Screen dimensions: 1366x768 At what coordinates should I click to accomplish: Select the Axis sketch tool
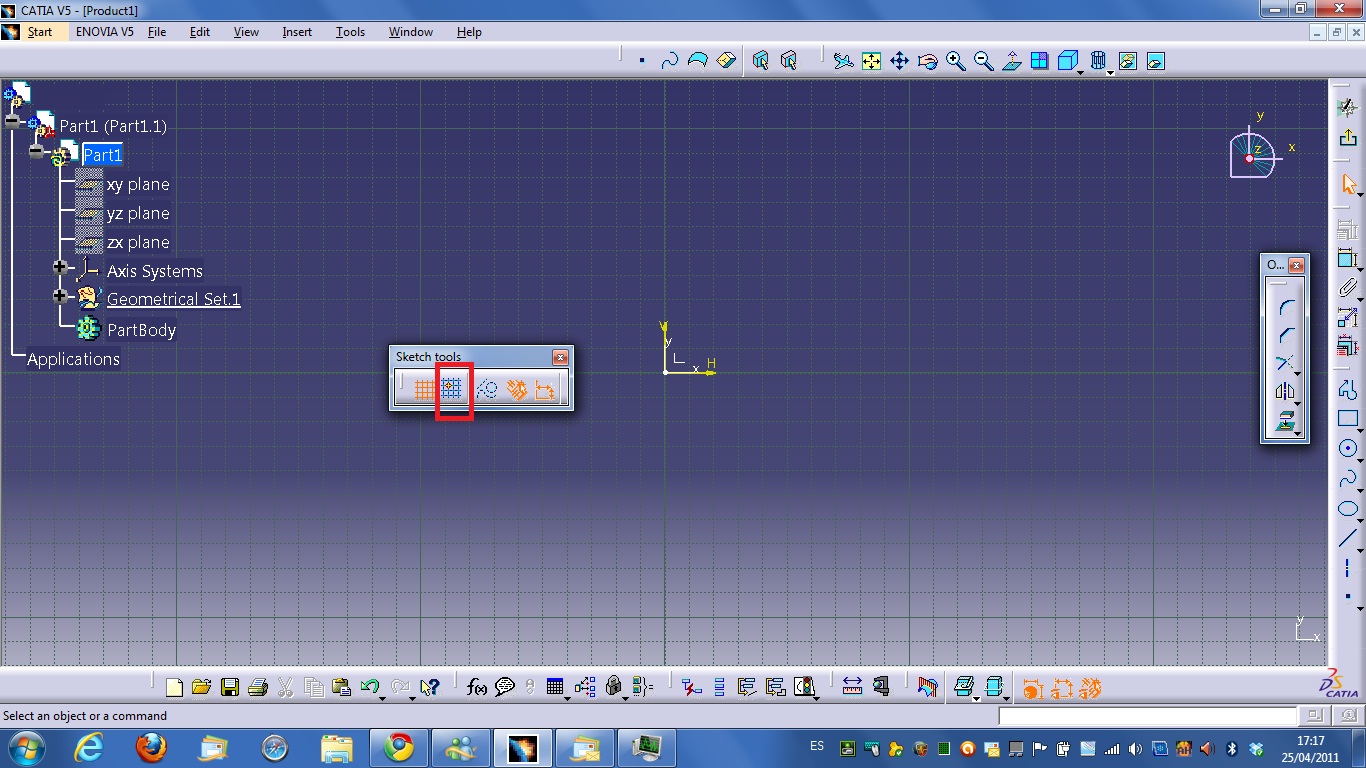coord(1348,568)
